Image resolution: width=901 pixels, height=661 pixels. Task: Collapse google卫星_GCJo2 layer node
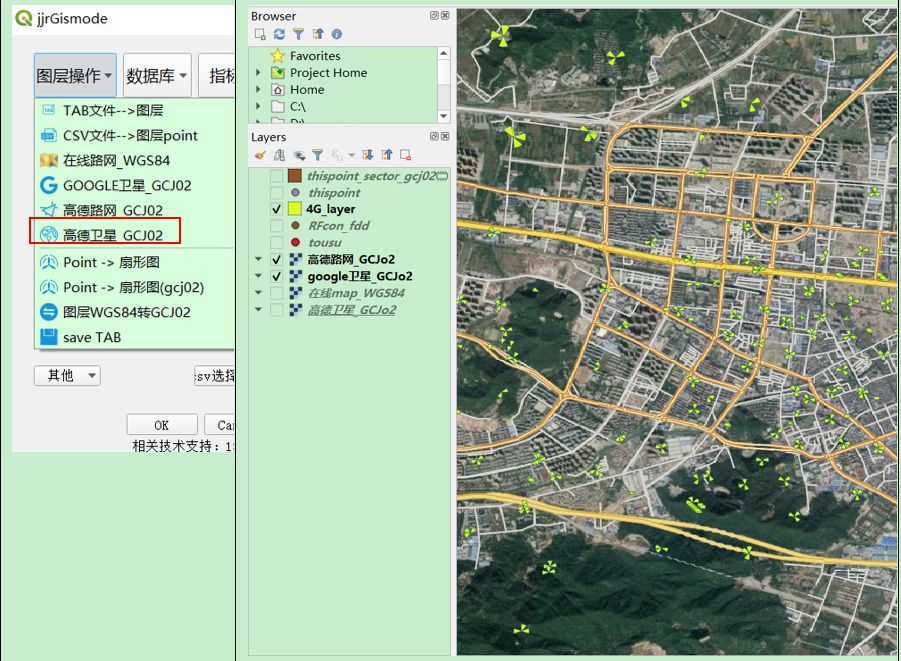click(259, 276)
